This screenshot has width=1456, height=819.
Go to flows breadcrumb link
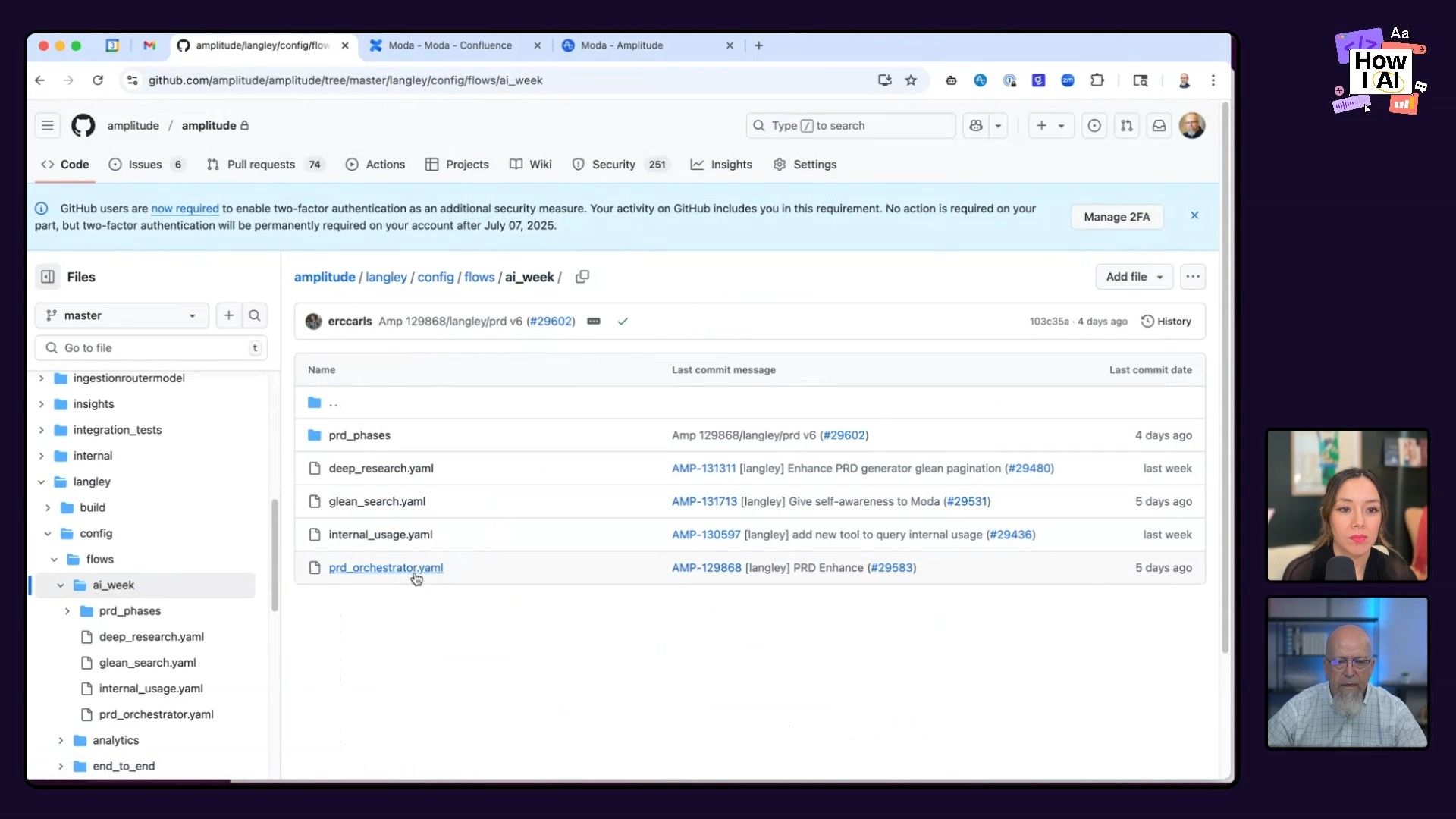pos(479,278)
